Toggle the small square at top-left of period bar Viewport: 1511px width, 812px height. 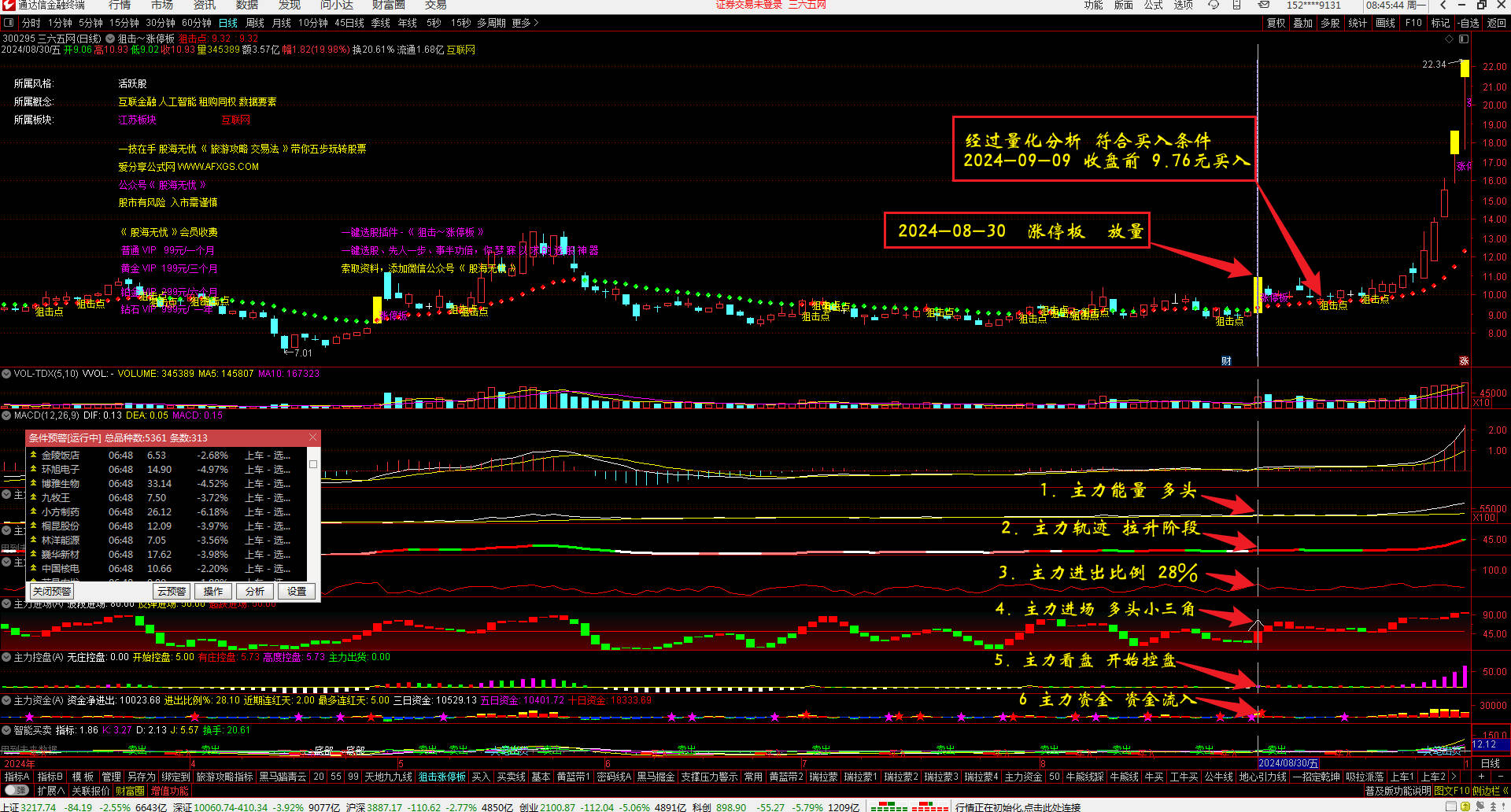9,24
